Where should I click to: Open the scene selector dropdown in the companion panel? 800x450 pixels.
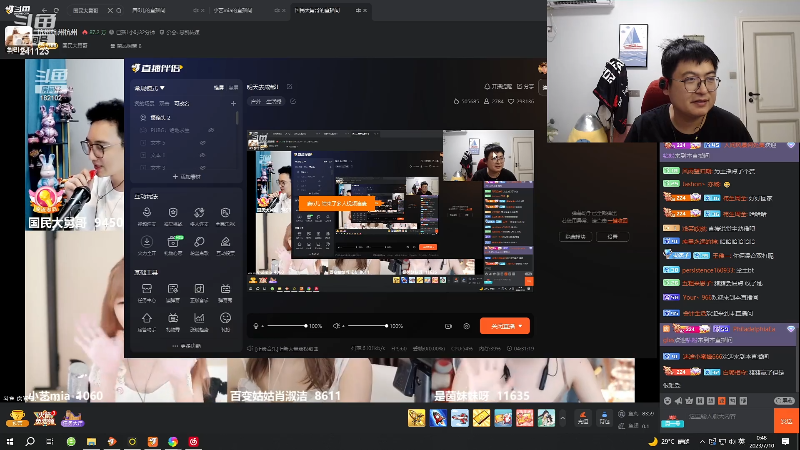click(x=149, y=88)
